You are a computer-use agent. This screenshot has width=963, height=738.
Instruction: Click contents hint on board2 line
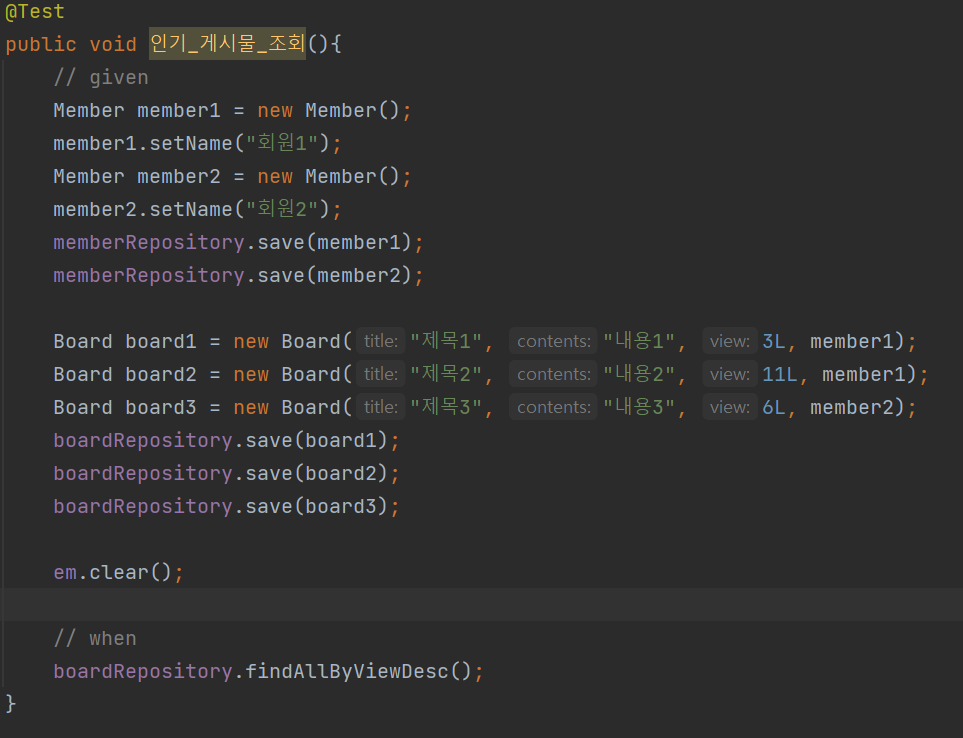553,375
